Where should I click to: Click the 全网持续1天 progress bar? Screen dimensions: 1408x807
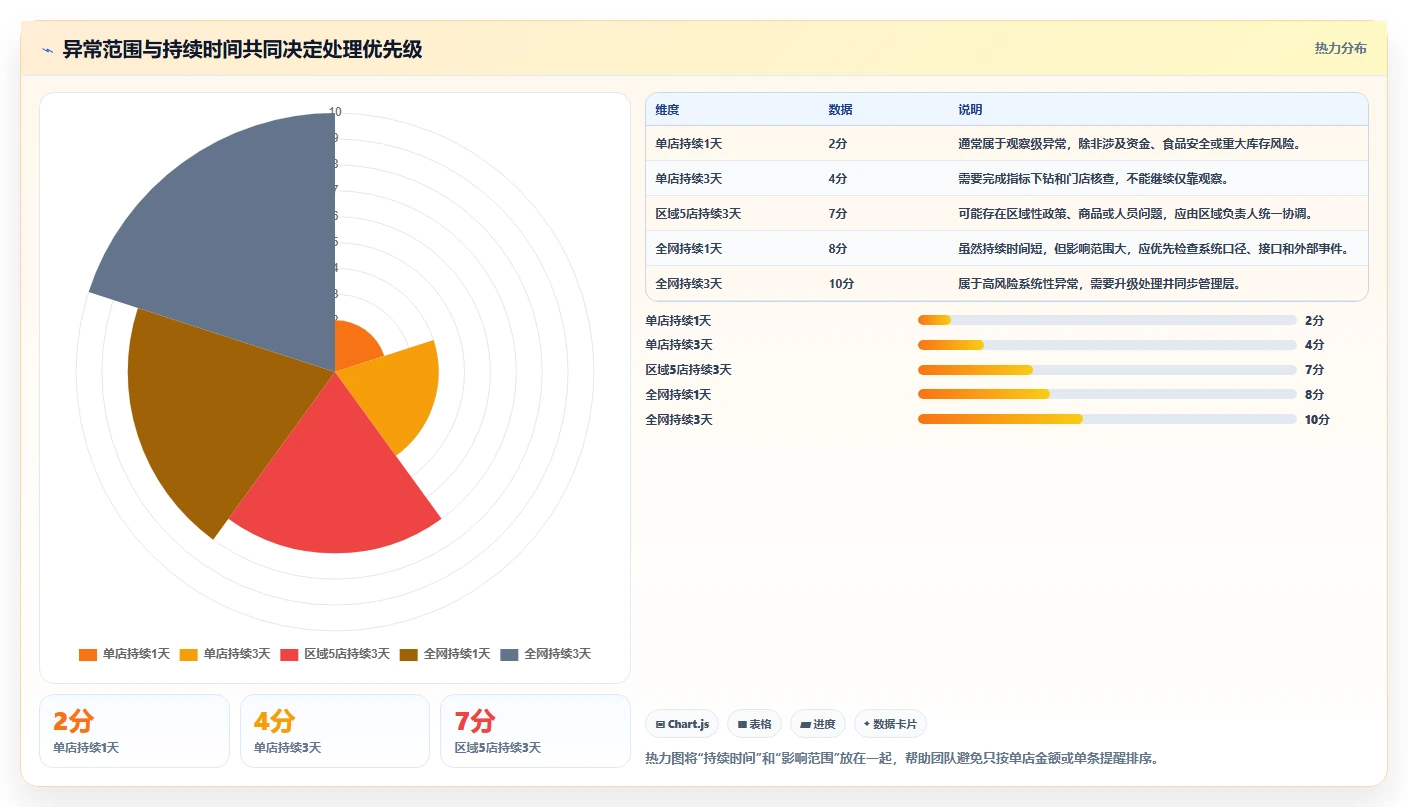click(x=1107, y=394)
